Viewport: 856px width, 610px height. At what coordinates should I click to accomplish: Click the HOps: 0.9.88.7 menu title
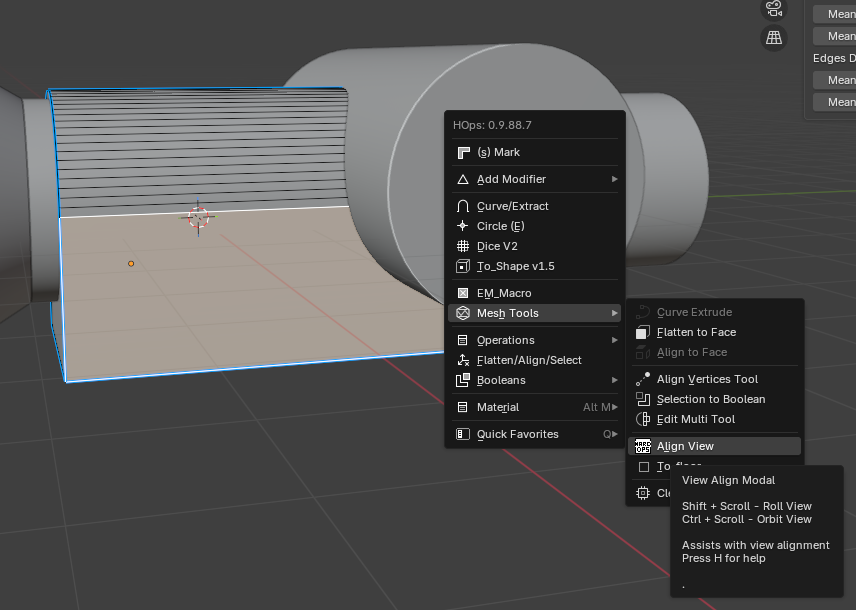(x=492, y=125)
